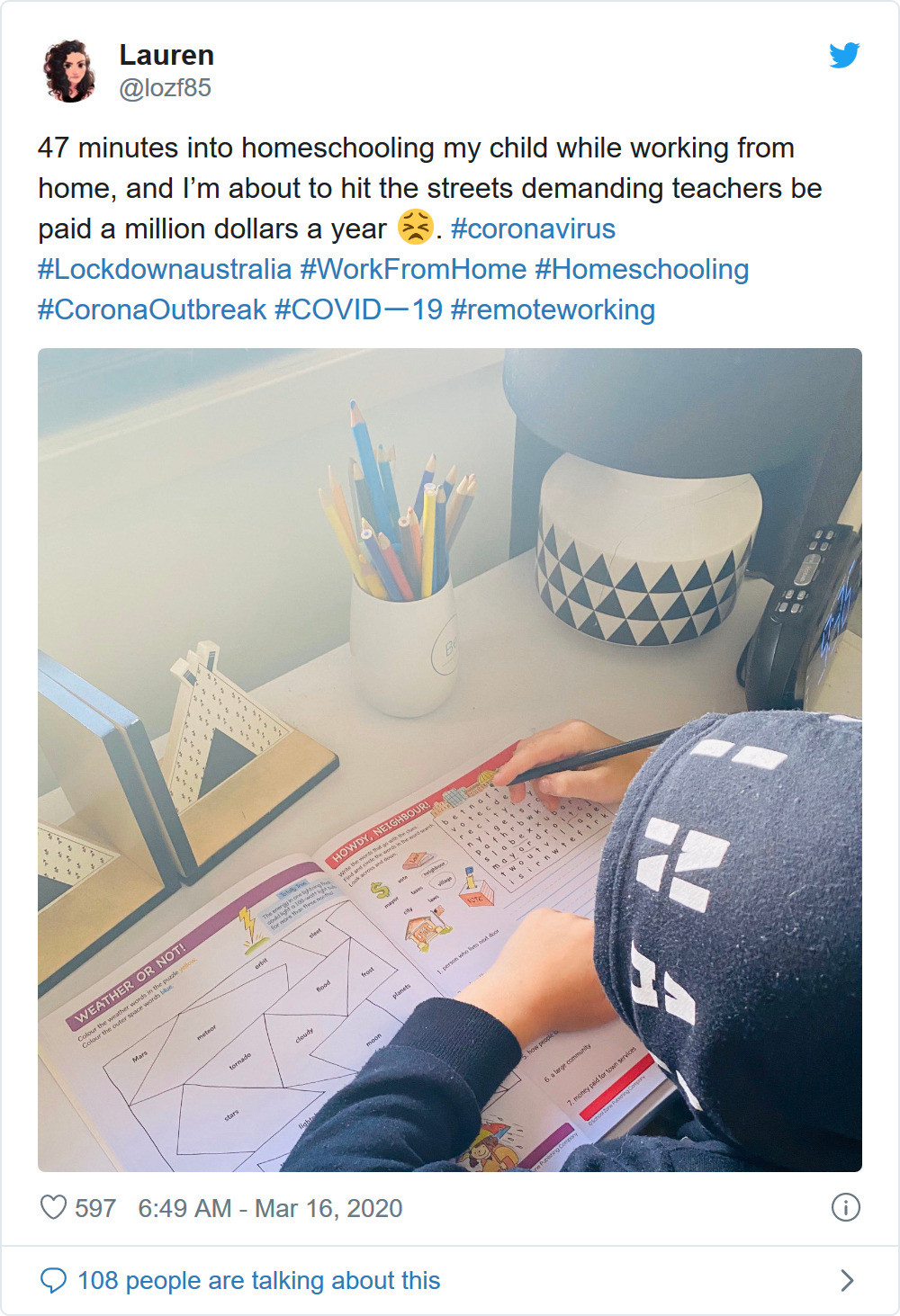Screen dimensions: 900x1316
Task: Open Lauren's profile avatar
Action: (x=69, y=71)
